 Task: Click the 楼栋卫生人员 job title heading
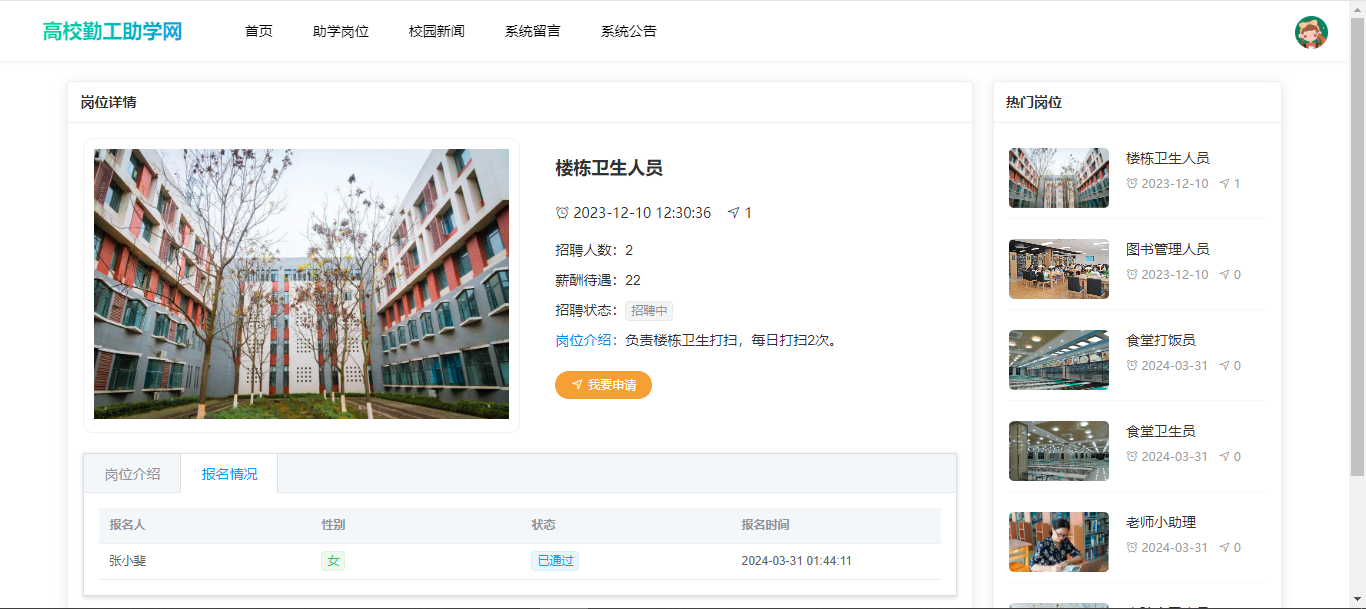[x=609, y=168]
